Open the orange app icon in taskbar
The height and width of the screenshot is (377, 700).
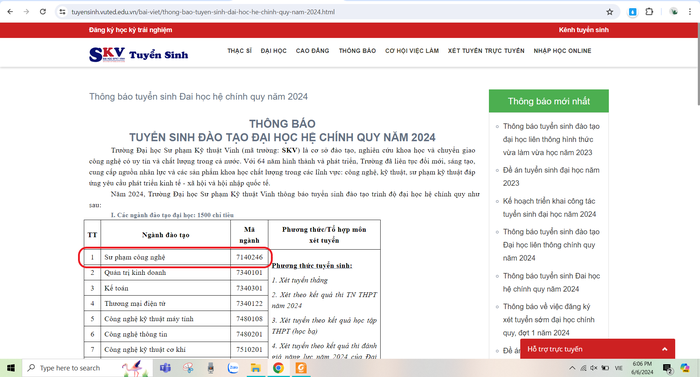coord(301,368)
